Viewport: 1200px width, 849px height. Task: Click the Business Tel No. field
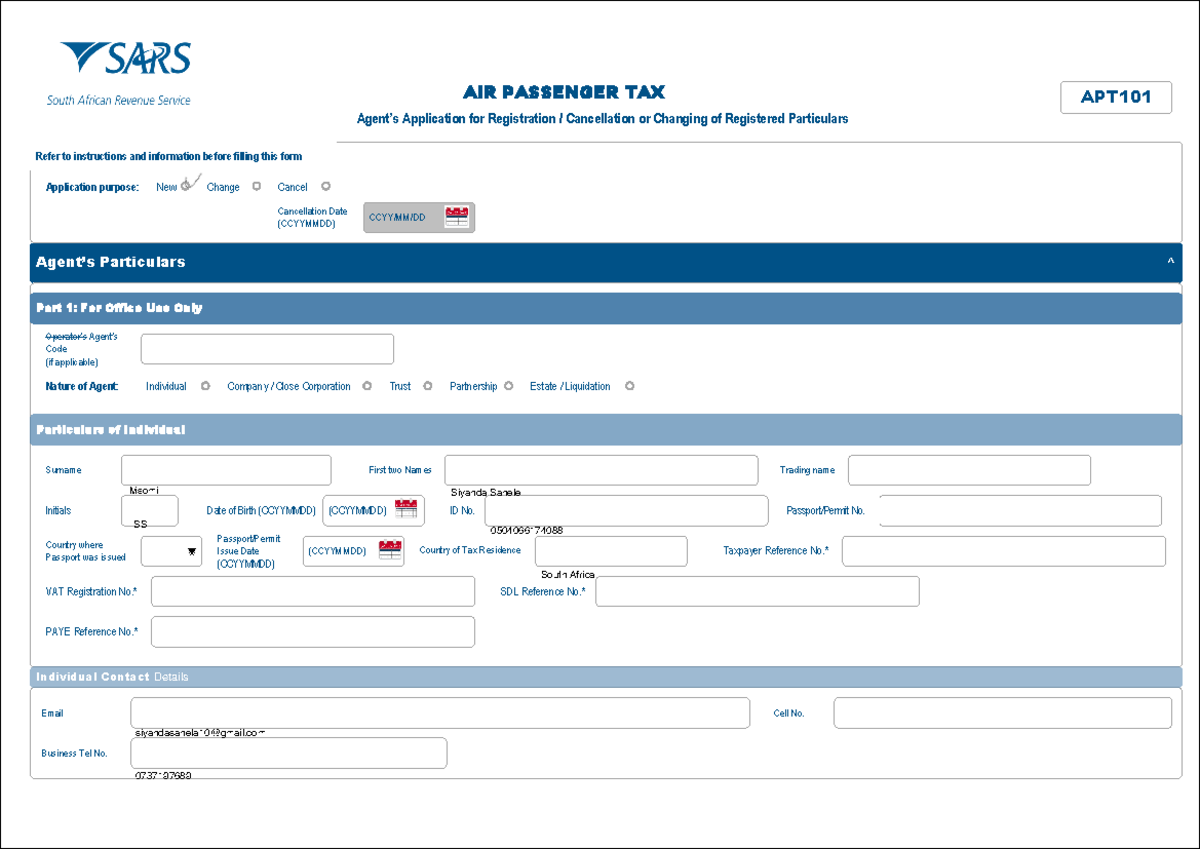(289, 753)
